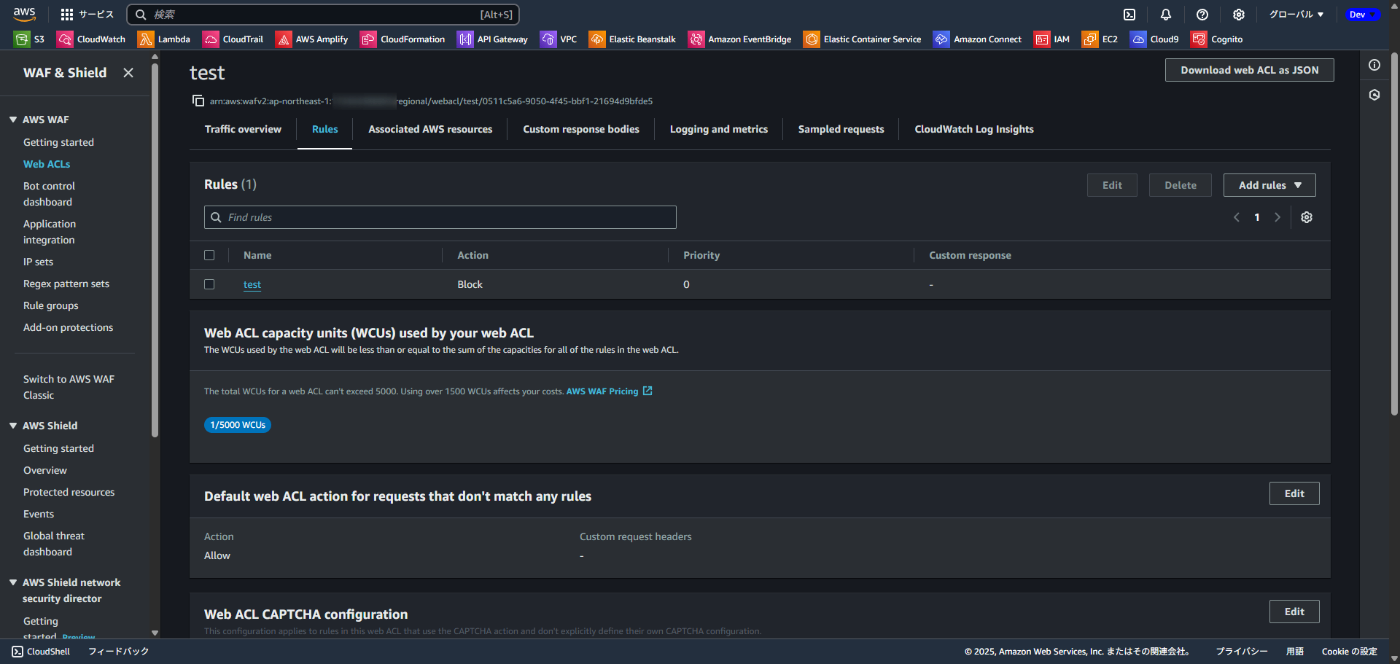Click the top AWS search box

[323, 15]
